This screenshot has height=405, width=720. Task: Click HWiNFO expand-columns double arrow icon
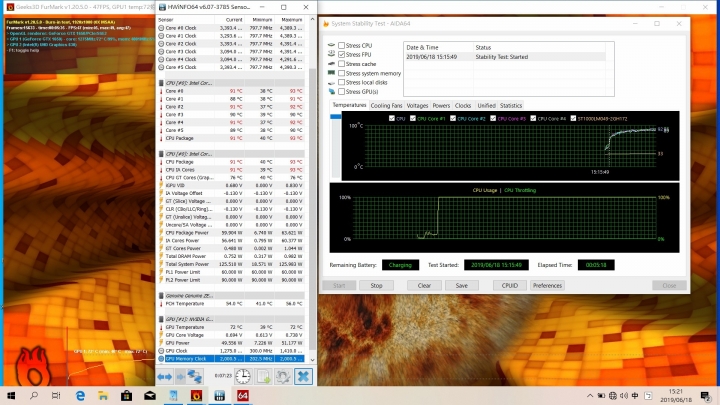(164, 377)
